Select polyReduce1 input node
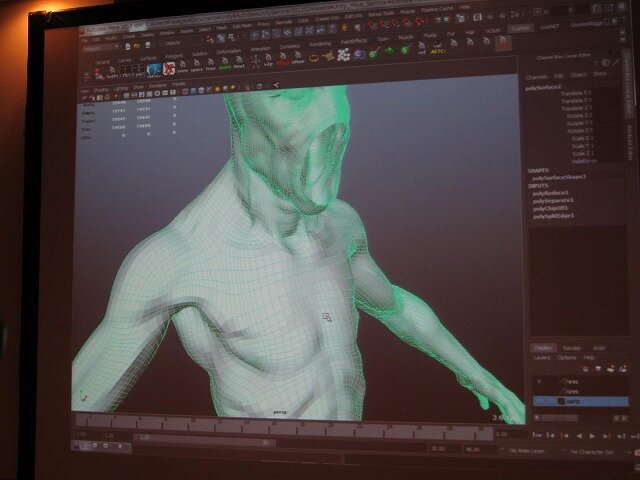This screenshot has height=480, width=640. click(x=550, y=193)
